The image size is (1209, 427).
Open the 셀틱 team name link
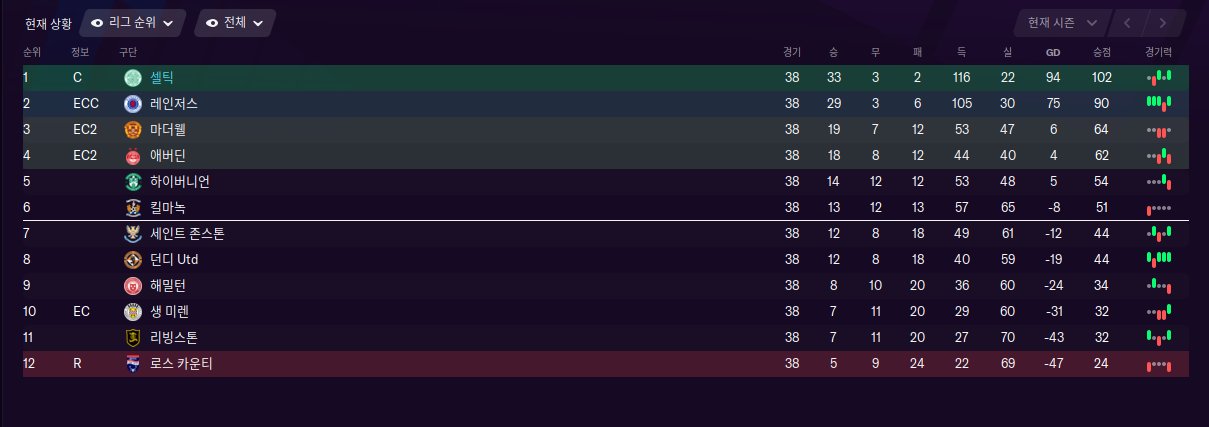(x=163, y=77)
